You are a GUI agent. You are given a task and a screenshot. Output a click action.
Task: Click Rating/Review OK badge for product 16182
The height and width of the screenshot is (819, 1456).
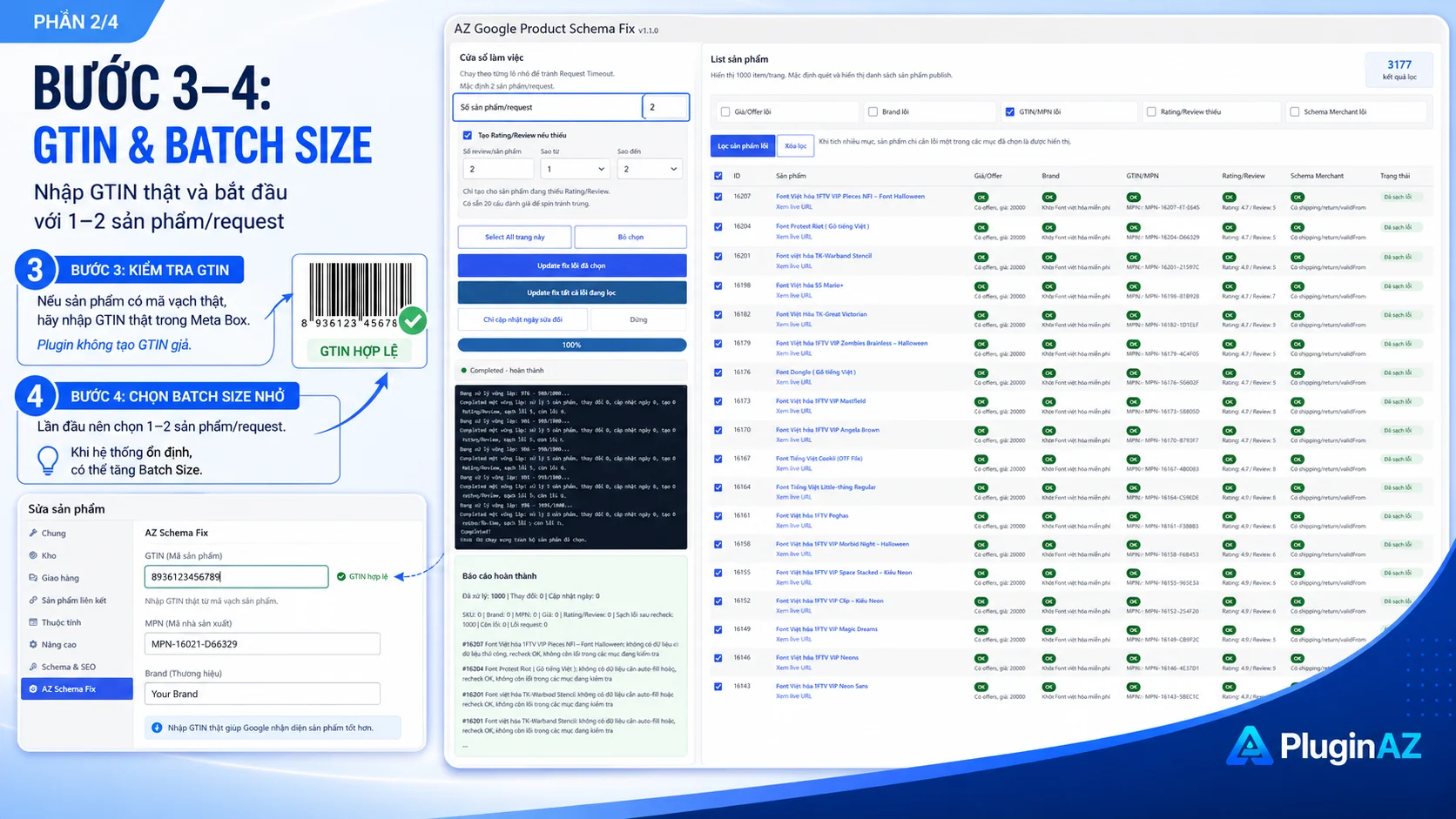(x=1229, y=315)
